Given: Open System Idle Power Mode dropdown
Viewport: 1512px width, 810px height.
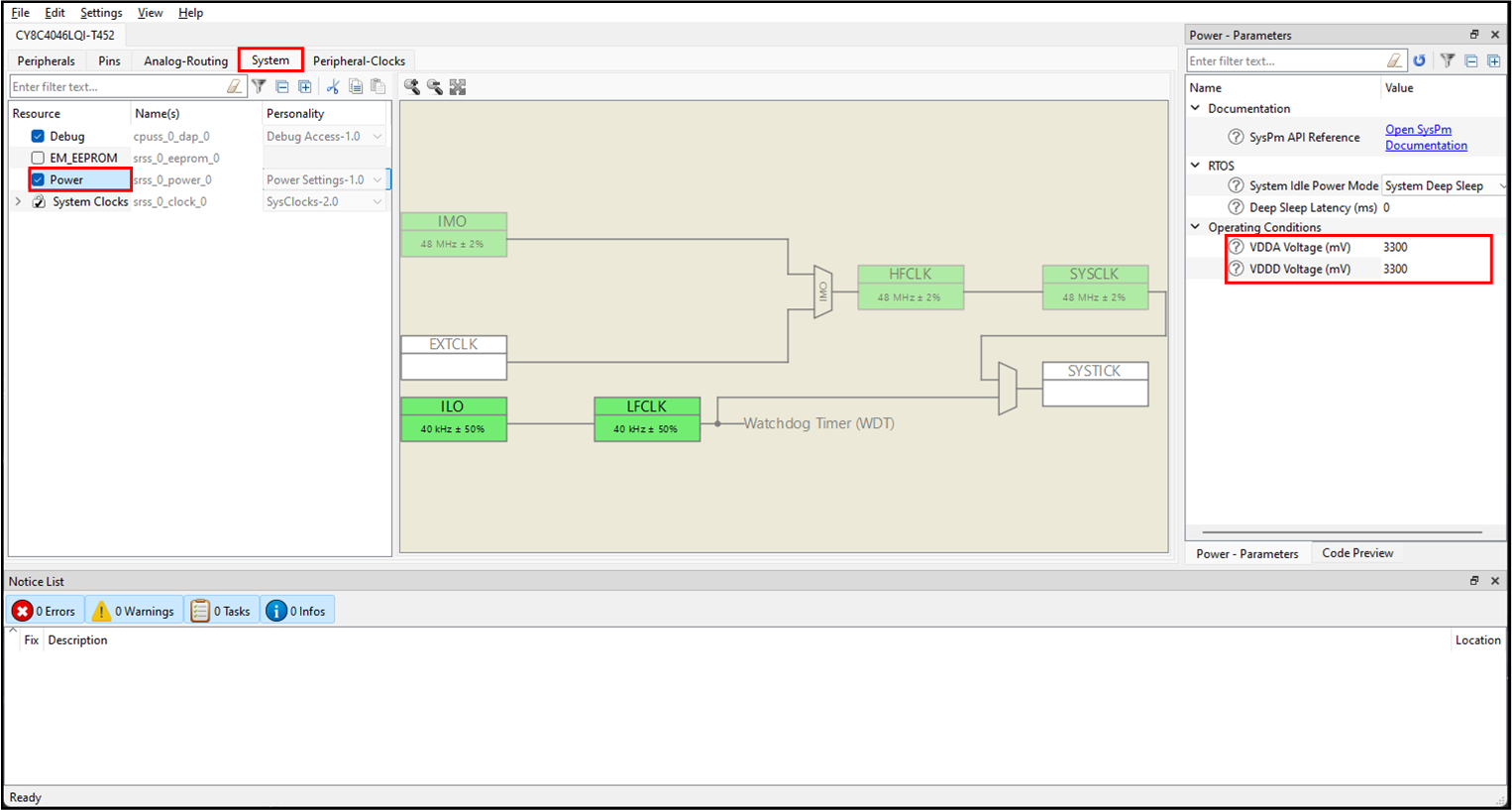Looking at the screenshot, I should click(1444, 185).
